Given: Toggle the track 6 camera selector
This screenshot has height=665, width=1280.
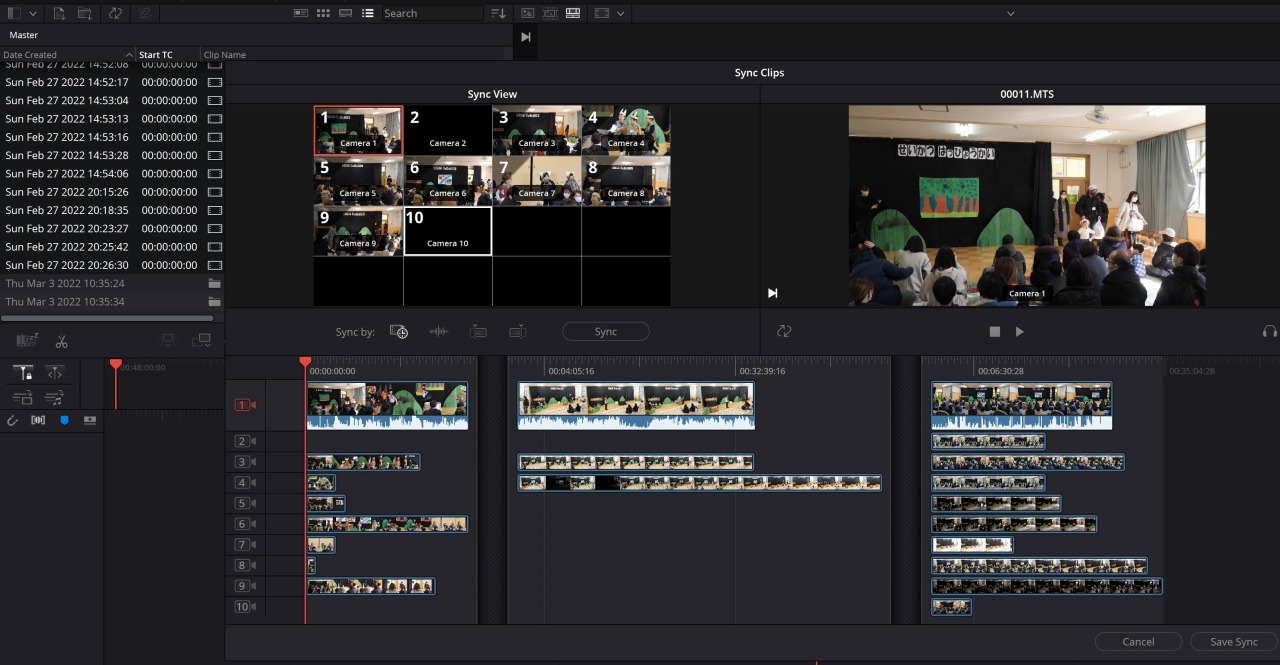Looking at the screenshot, I should point(245,524).
